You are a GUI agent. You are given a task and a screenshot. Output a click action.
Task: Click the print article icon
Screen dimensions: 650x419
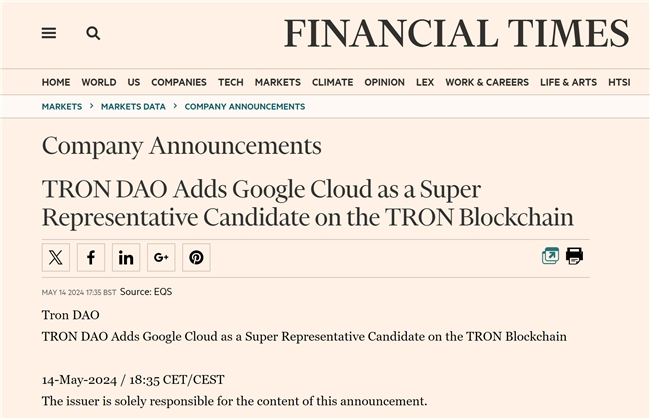coord(574,256)
